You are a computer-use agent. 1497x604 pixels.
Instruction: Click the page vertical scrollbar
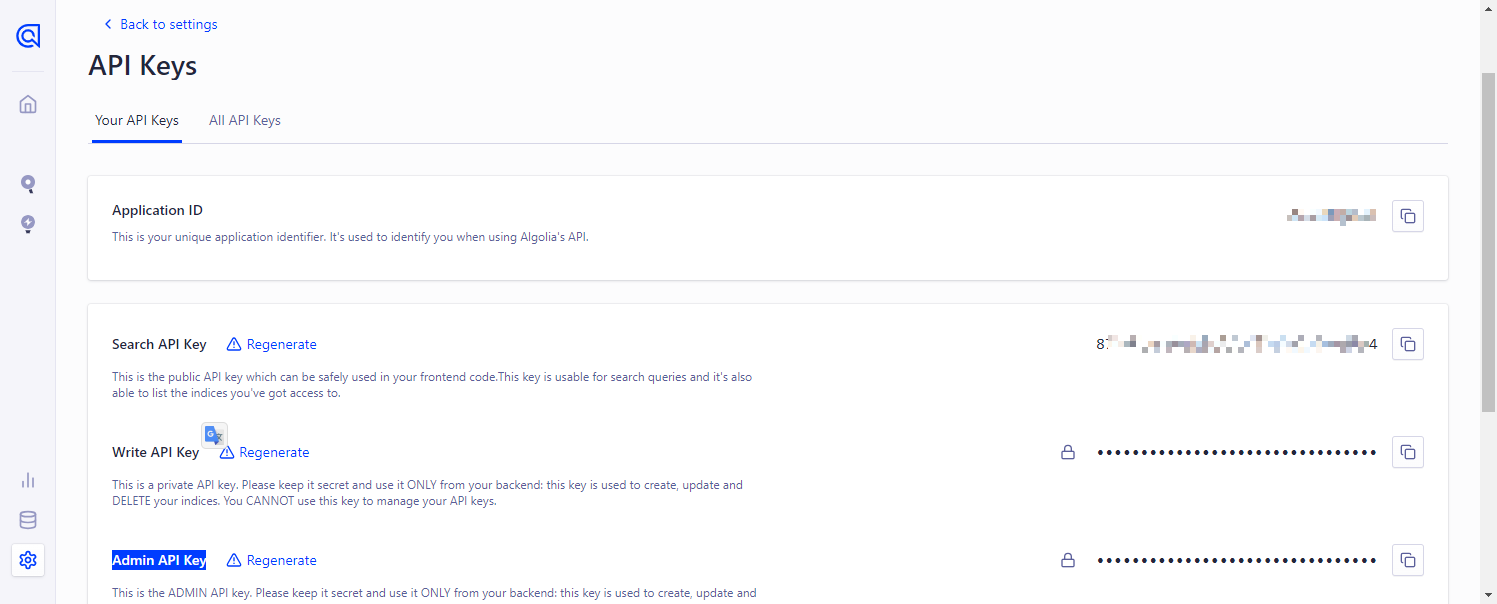point(1488,240)
